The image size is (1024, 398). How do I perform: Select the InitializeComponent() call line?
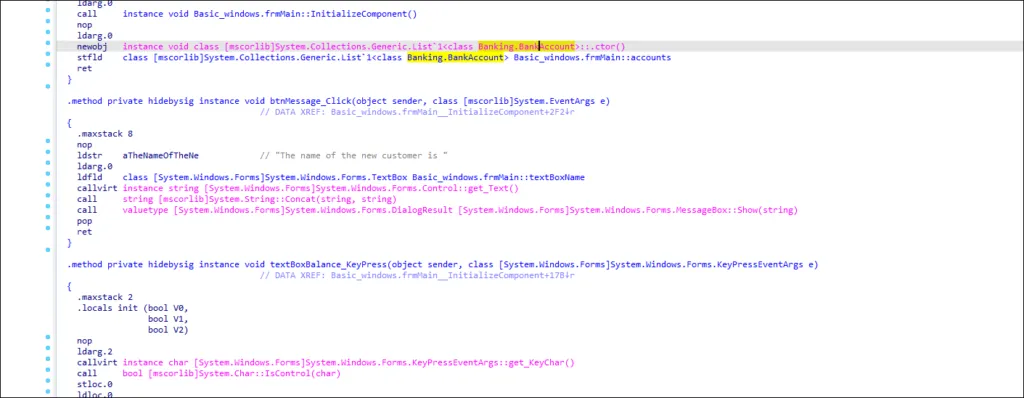[247, 14]
